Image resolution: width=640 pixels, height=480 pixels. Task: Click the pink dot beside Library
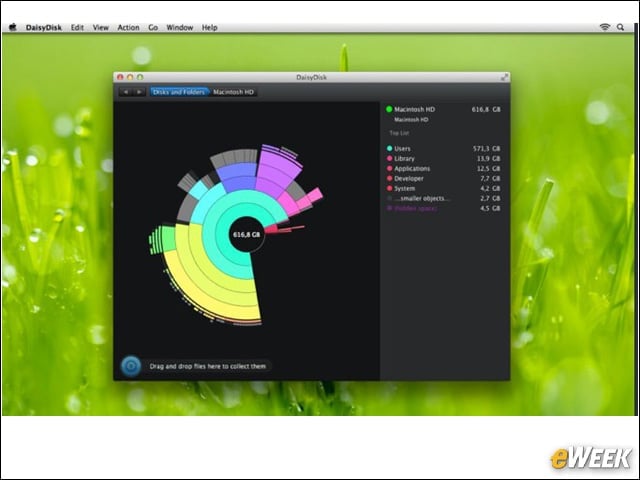[389, 158]
